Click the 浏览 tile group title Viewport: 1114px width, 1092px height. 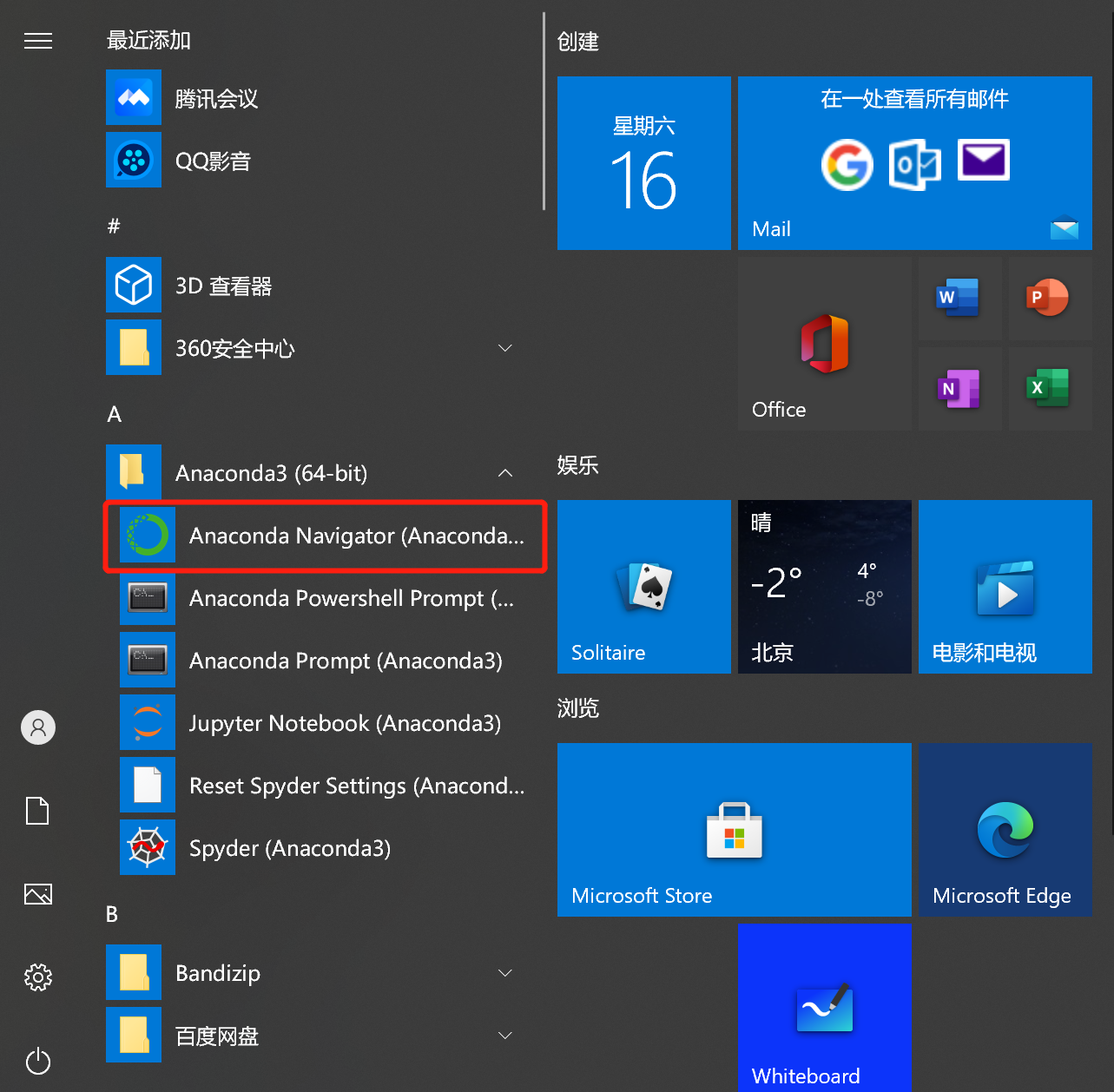pyautogui.click(x=578, y=708)
